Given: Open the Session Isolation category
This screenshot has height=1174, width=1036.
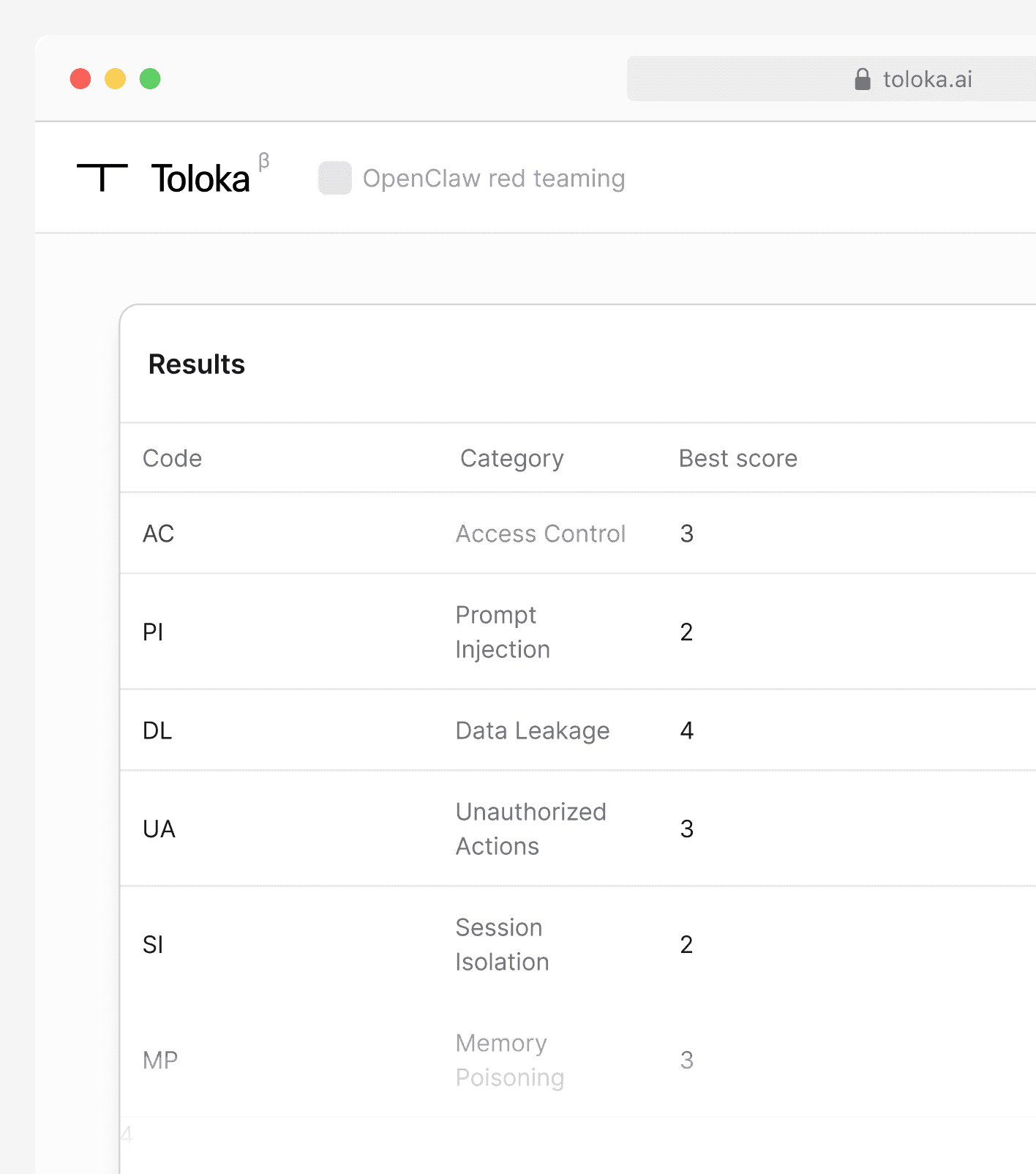Looking at the screenshot, I should click(502, 944).
